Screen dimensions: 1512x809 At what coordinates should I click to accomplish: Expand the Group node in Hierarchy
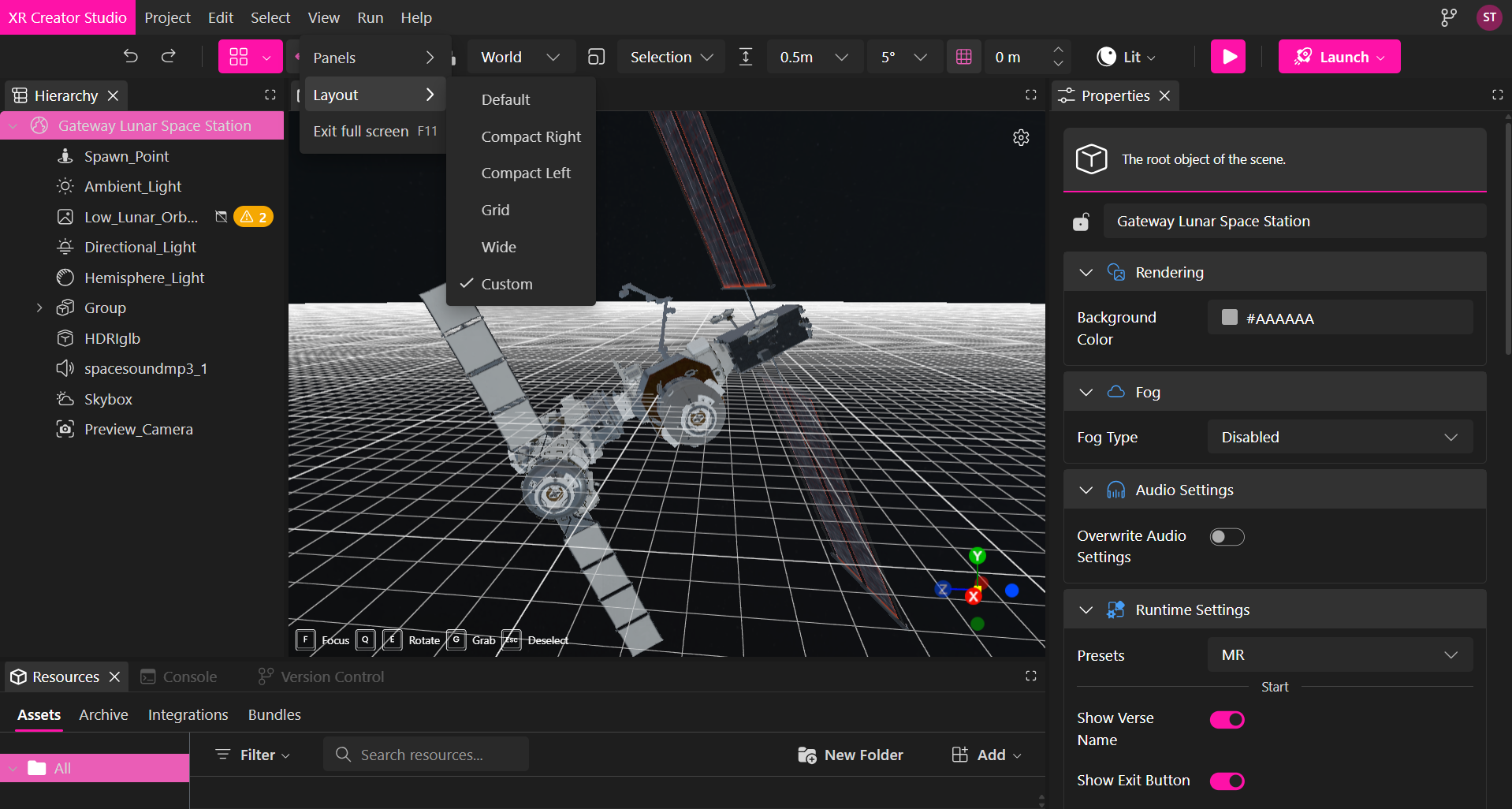tap(39, 308)
